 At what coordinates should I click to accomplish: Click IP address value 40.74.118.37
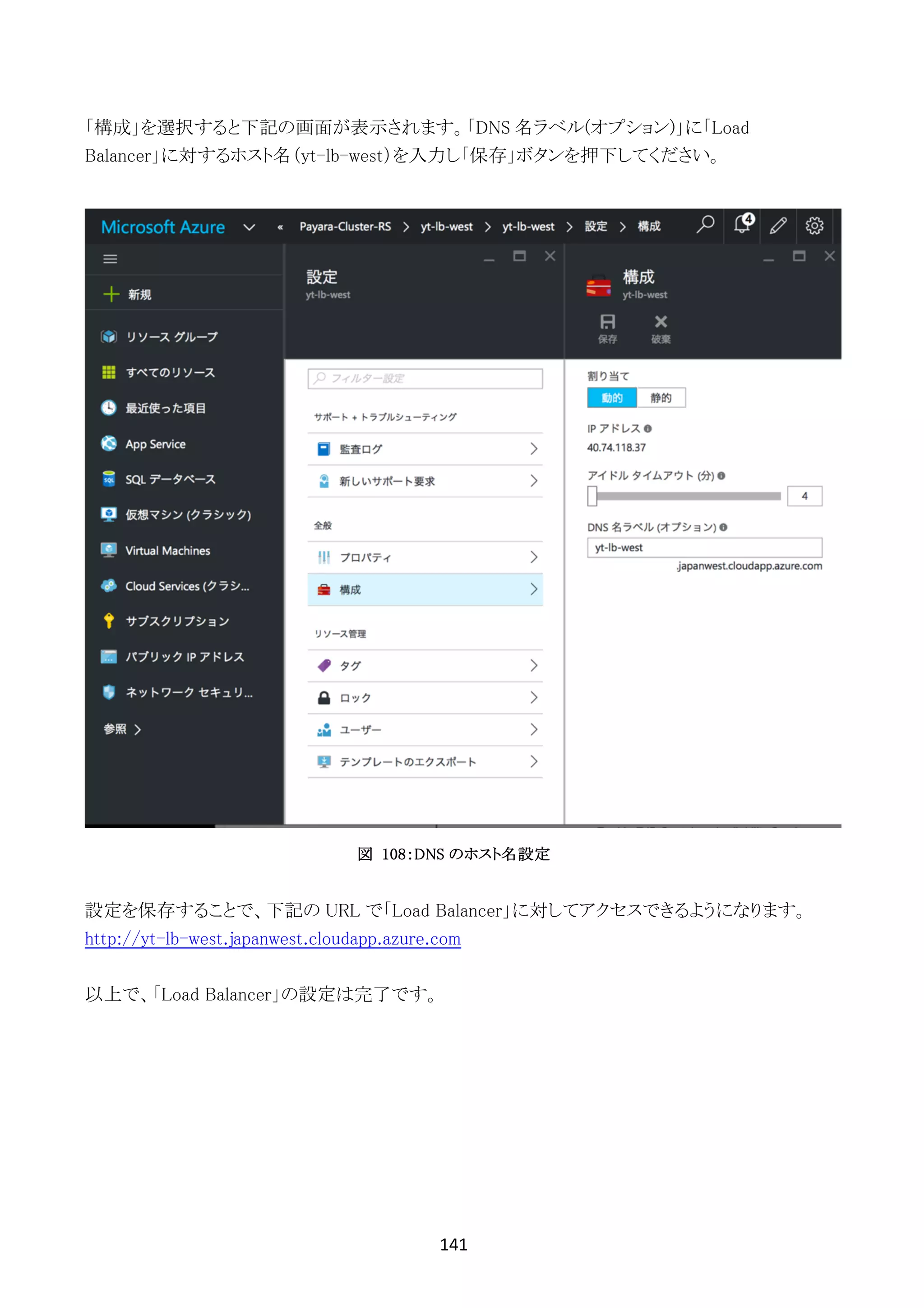pyautogui.click(x=617, y=448)
